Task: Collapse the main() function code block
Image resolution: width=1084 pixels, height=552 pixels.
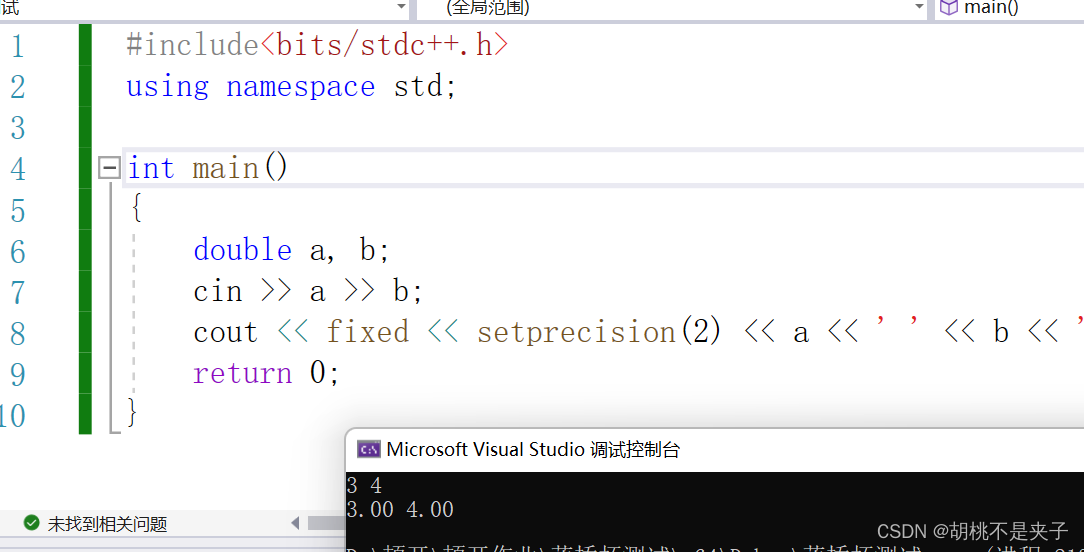Action: point(109,167)
